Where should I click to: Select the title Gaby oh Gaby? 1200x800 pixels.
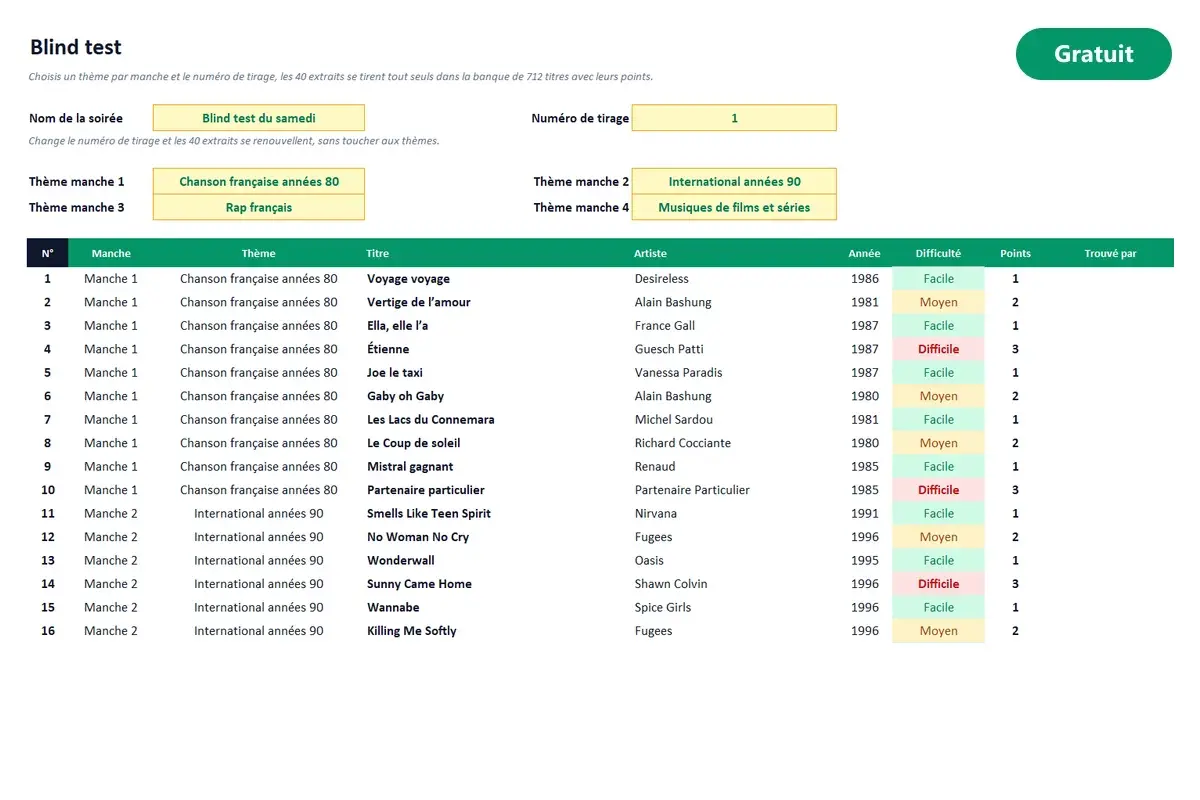pyautogui.click(x=405, y=396)
